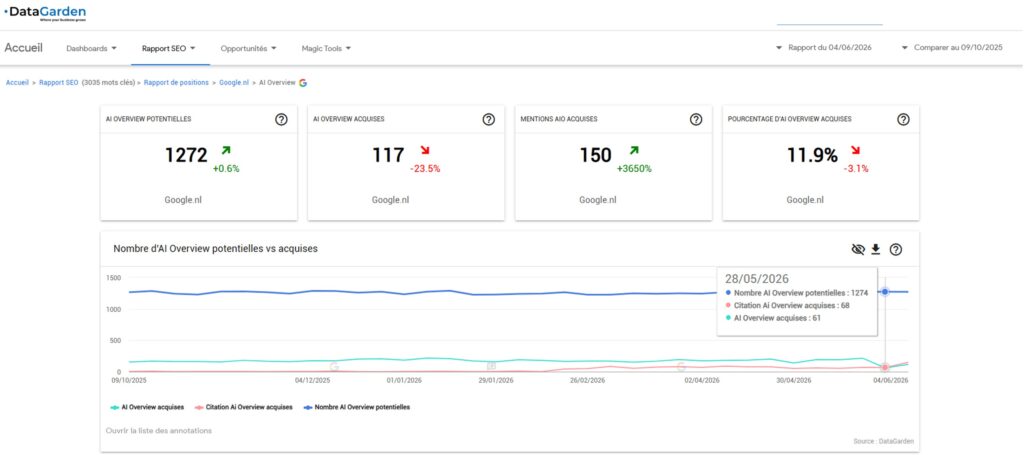Toggle AI Overview acquises legend series

[148, 407]
